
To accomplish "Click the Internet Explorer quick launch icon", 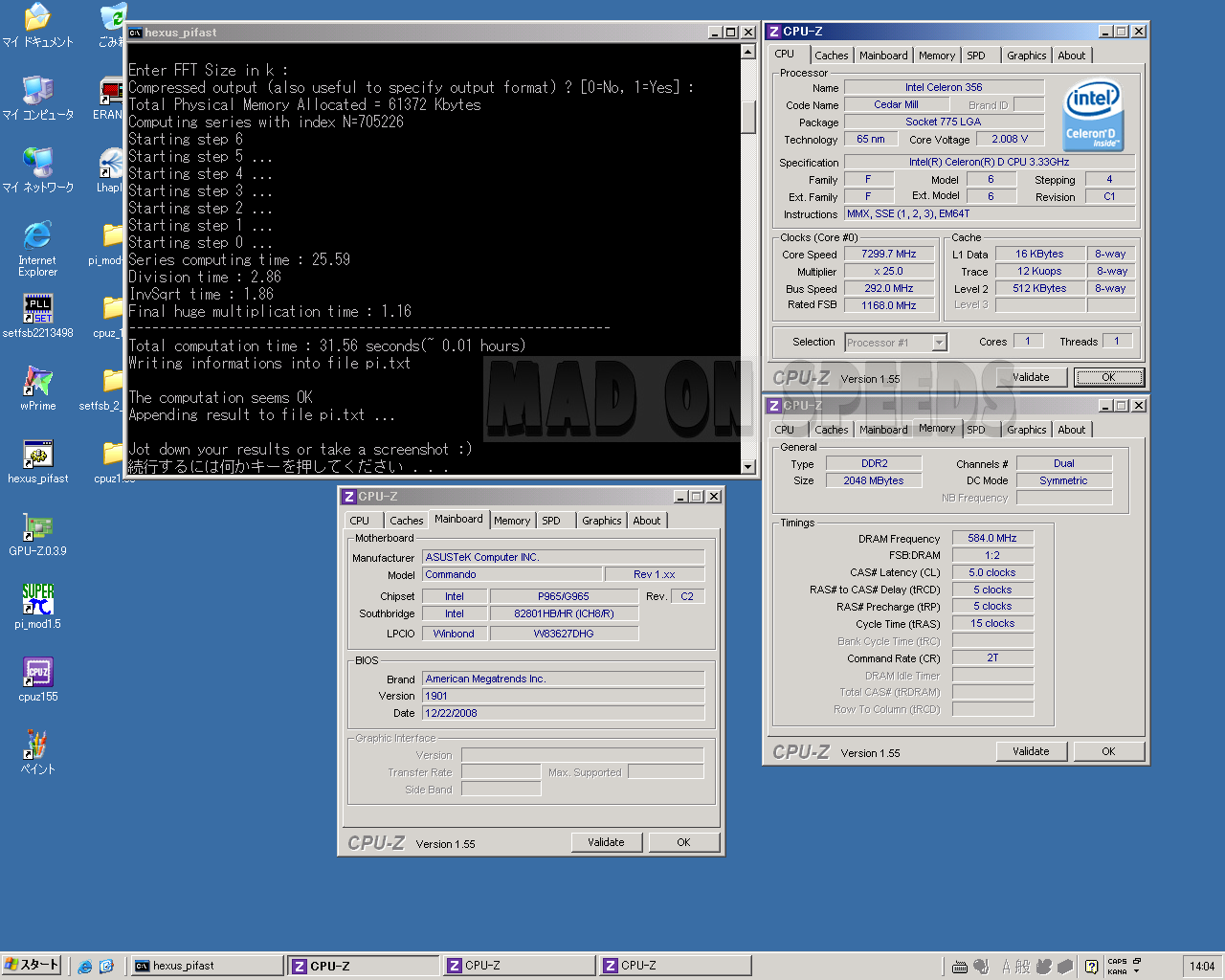I will point(85,967).
